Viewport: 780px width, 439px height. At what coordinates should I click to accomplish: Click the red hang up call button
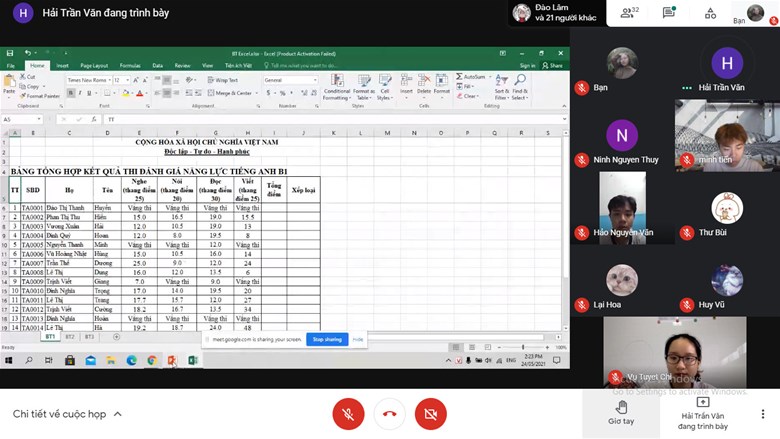390,414
